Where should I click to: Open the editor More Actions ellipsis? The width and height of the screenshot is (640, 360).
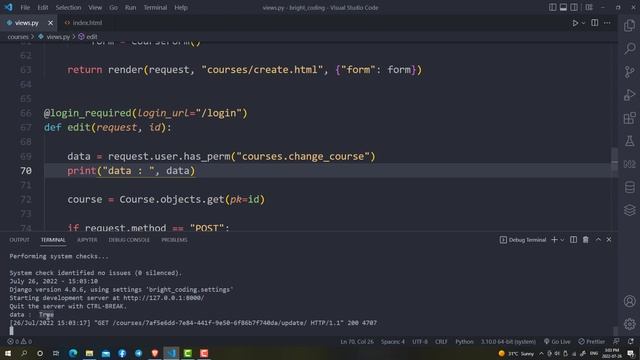607,23
